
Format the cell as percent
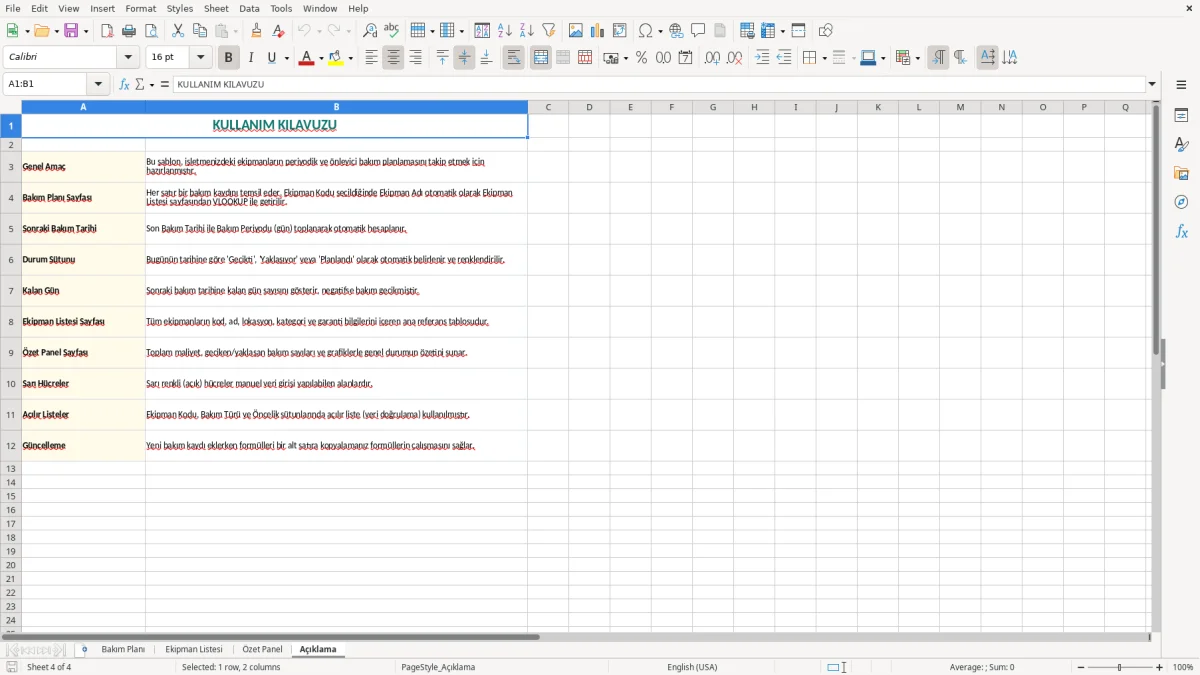642,58
